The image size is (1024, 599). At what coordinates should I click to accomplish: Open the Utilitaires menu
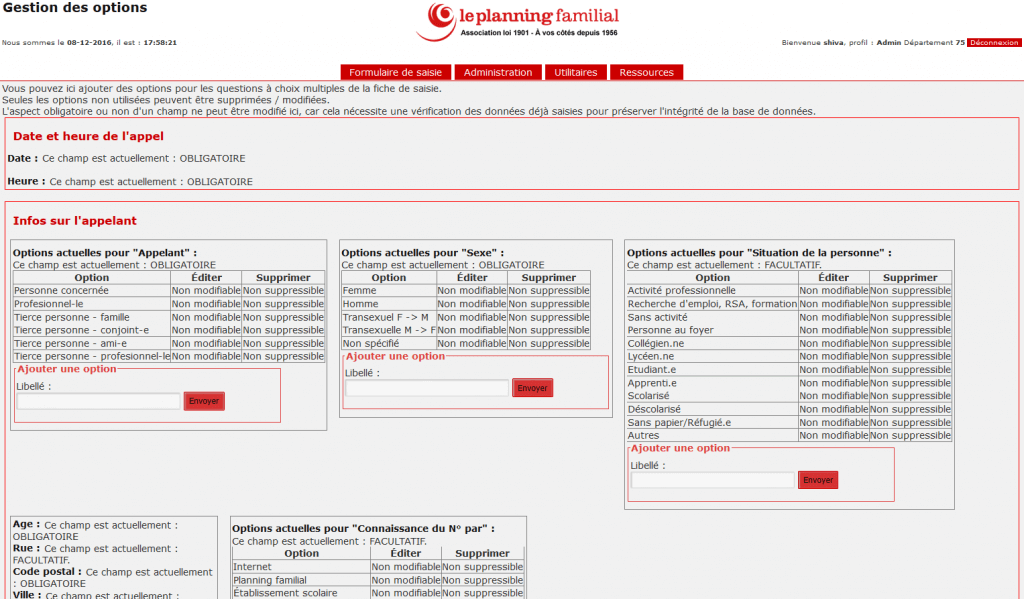click(575, 72)
